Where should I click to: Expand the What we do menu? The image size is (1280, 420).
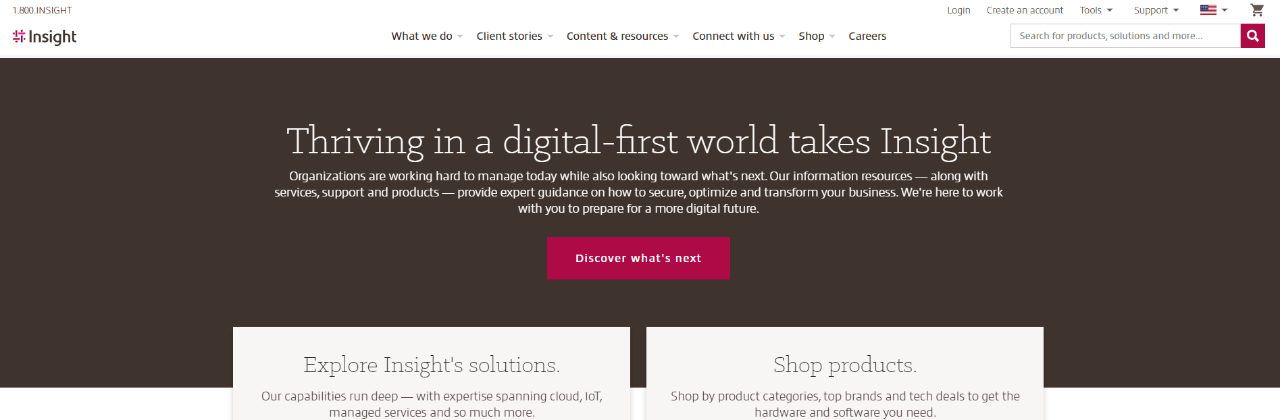coord(427,36)
